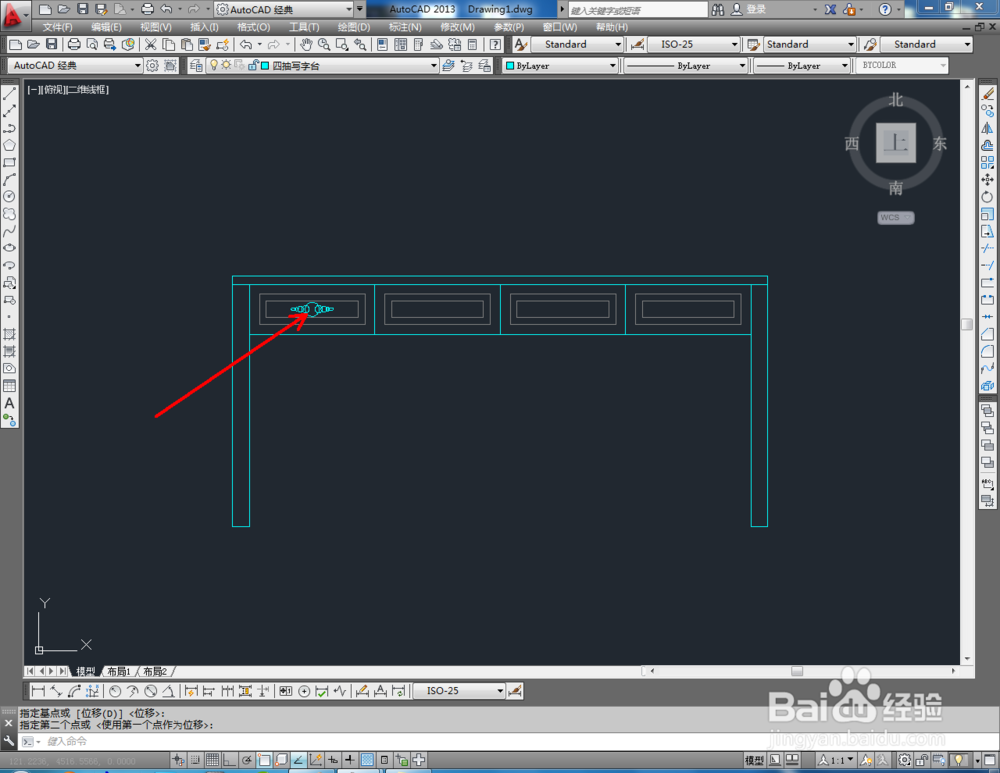Click the Plot printer icon in standard toolbar
1000x773 pixels.
pos(74,44)
